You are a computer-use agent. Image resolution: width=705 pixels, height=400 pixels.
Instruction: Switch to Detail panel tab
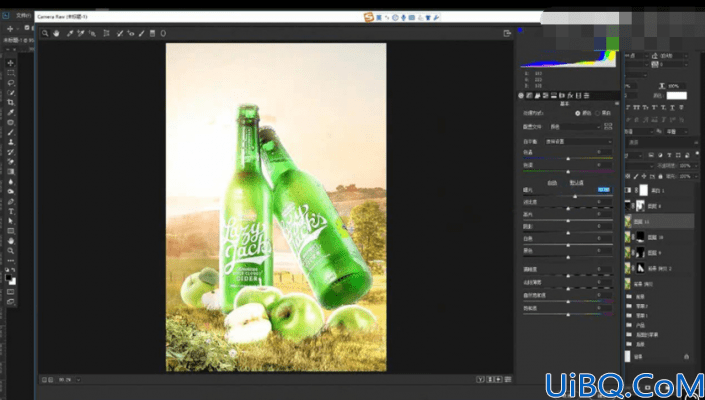[537, 96]
